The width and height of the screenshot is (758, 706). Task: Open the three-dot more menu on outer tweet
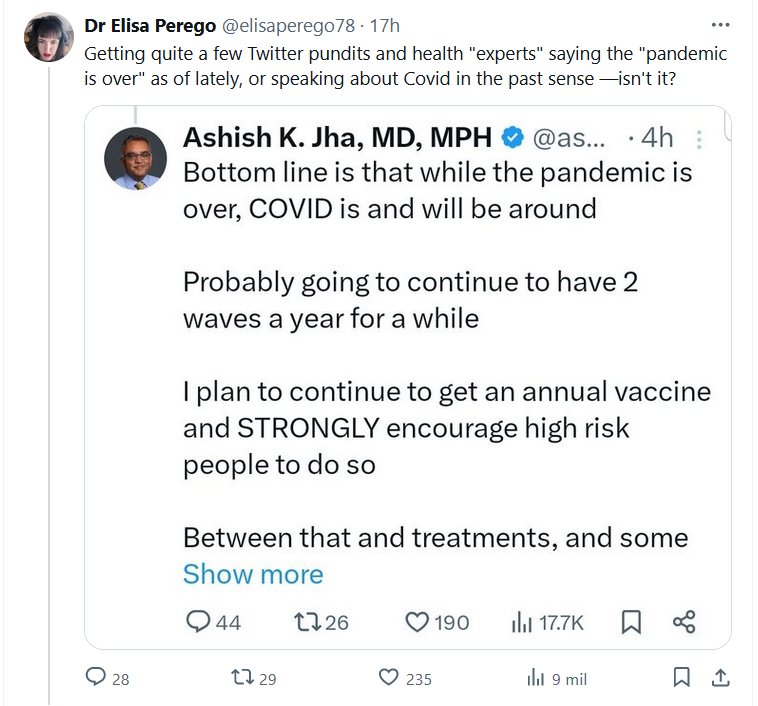pyautogui.click(x=720, y=25)
